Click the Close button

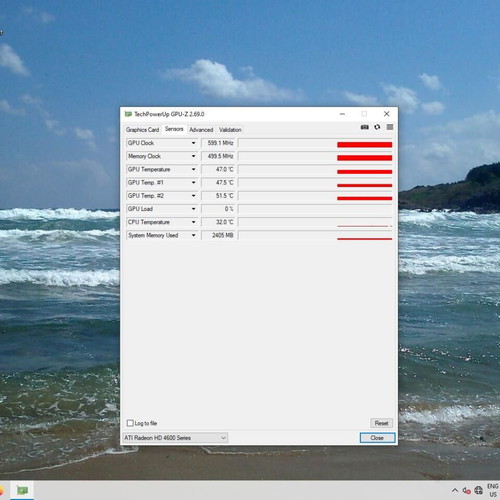[377, 438]
